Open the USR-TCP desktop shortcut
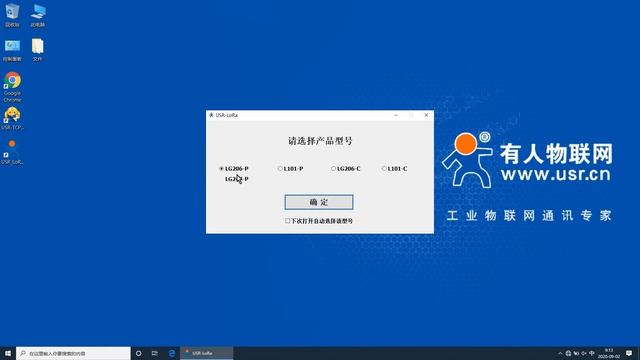The image size is (640, 360). coord(12,118)
